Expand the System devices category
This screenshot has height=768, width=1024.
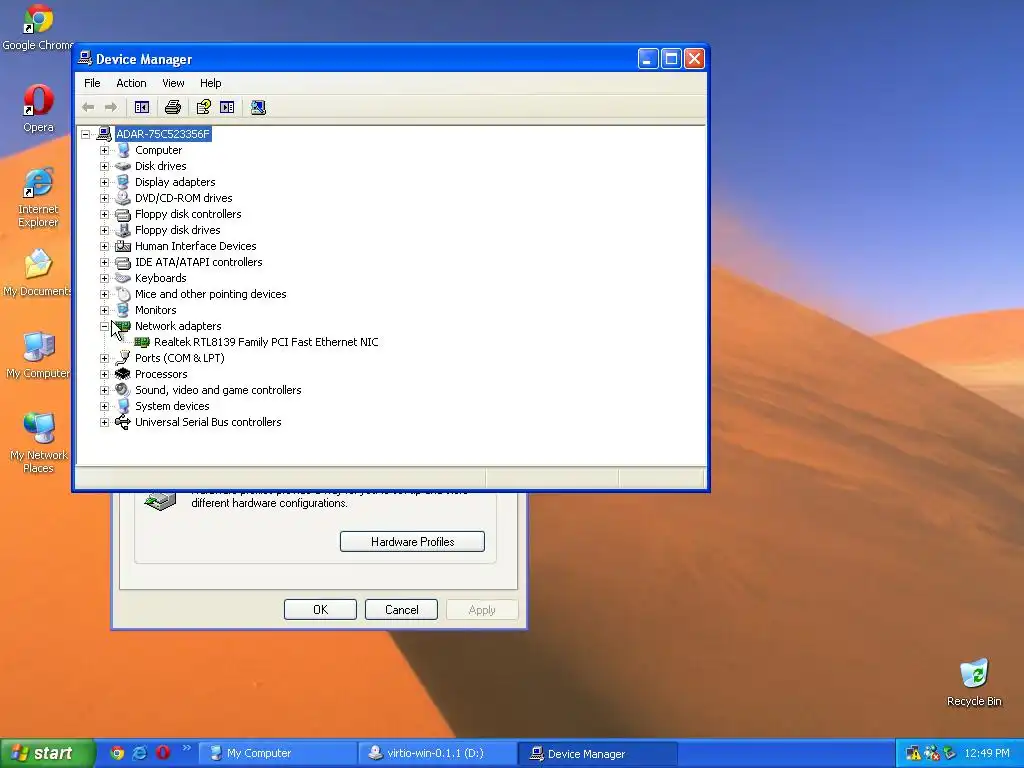click(104, 406)
